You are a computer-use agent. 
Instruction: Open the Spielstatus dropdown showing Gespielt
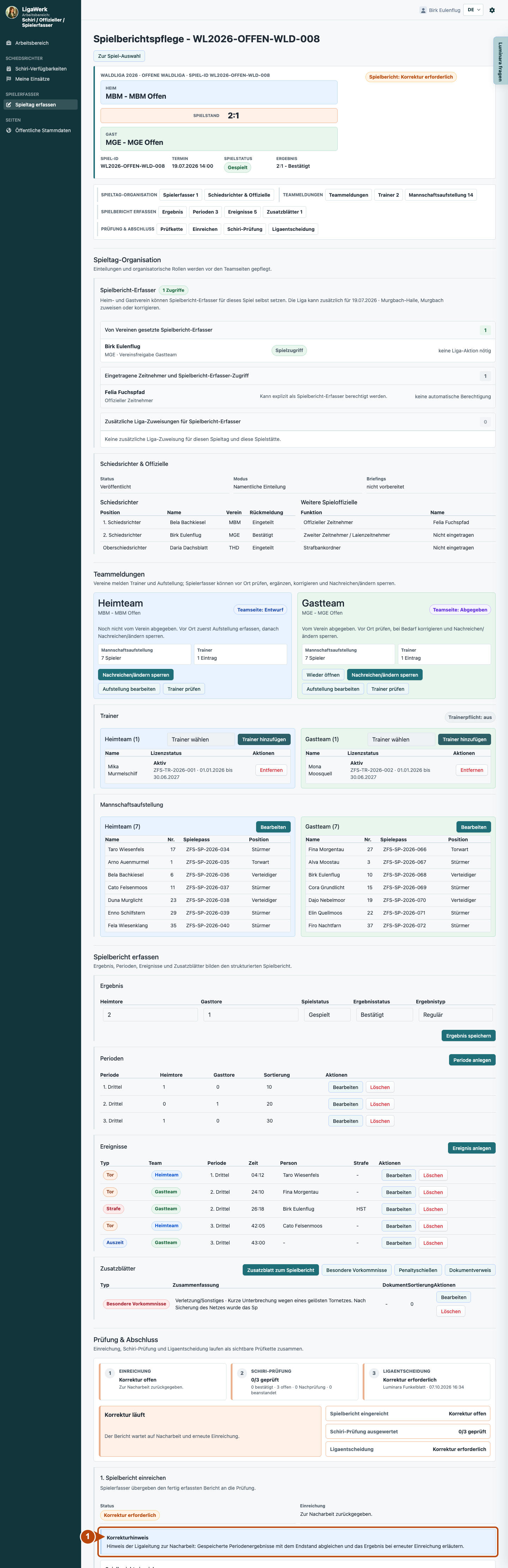pyautogui.click(x=327, y=1015)
